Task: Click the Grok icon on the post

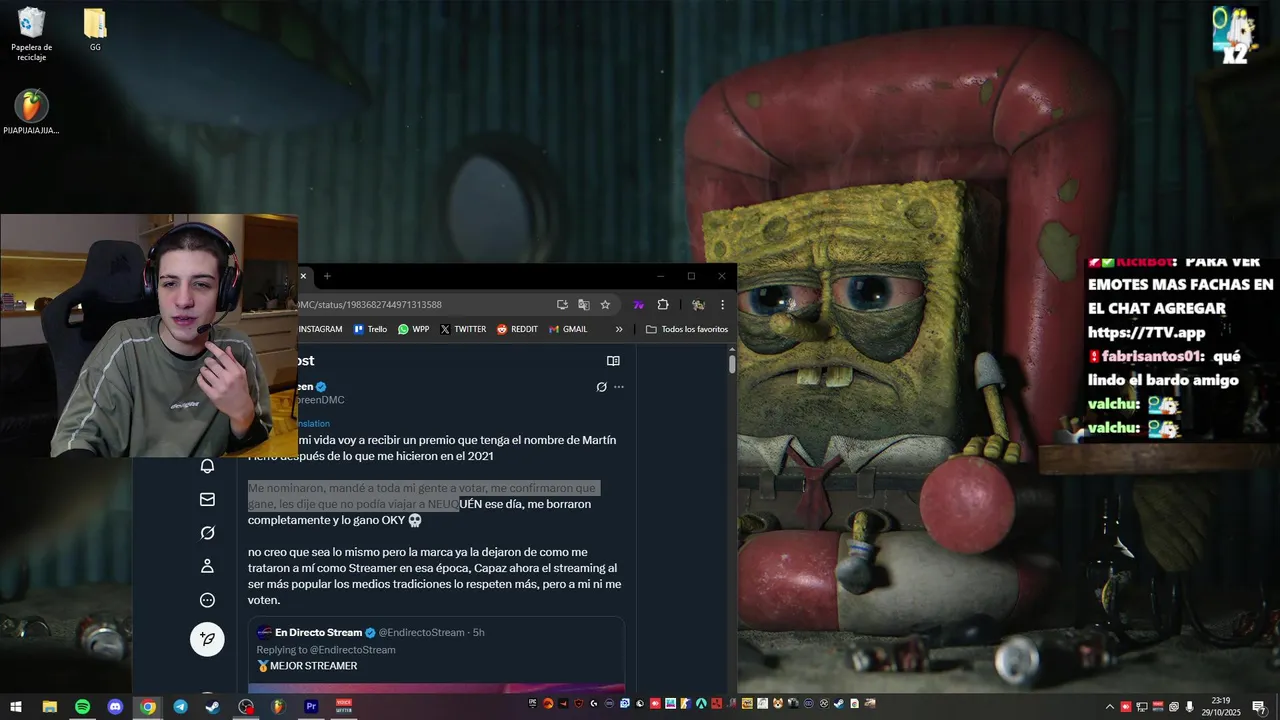Action: (x=601, y=387)
